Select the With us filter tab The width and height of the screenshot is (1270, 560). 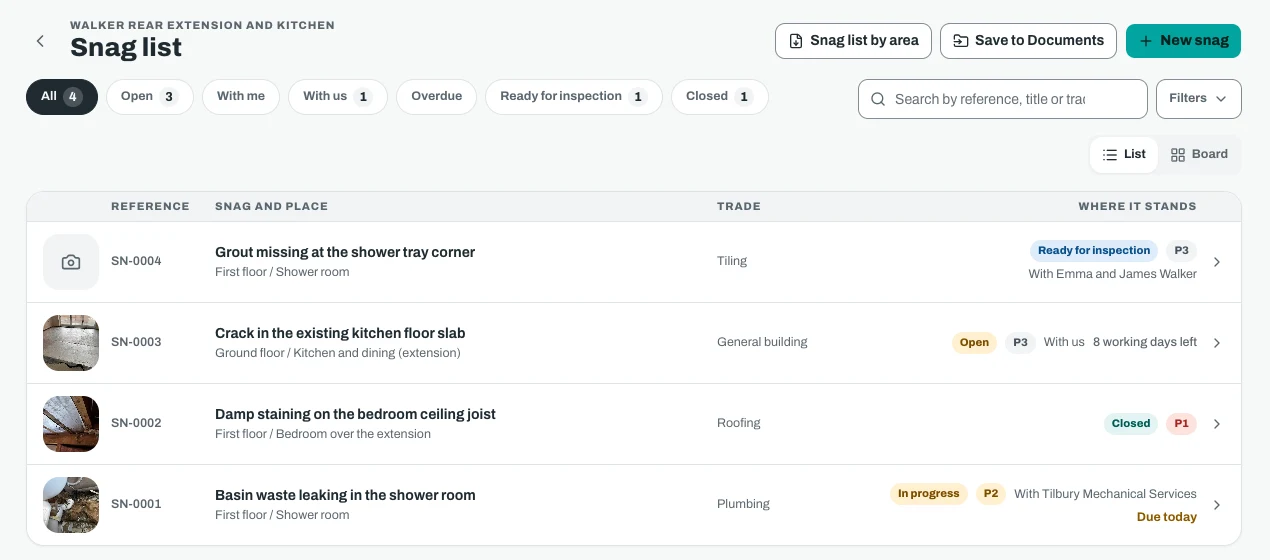point(338,97)
